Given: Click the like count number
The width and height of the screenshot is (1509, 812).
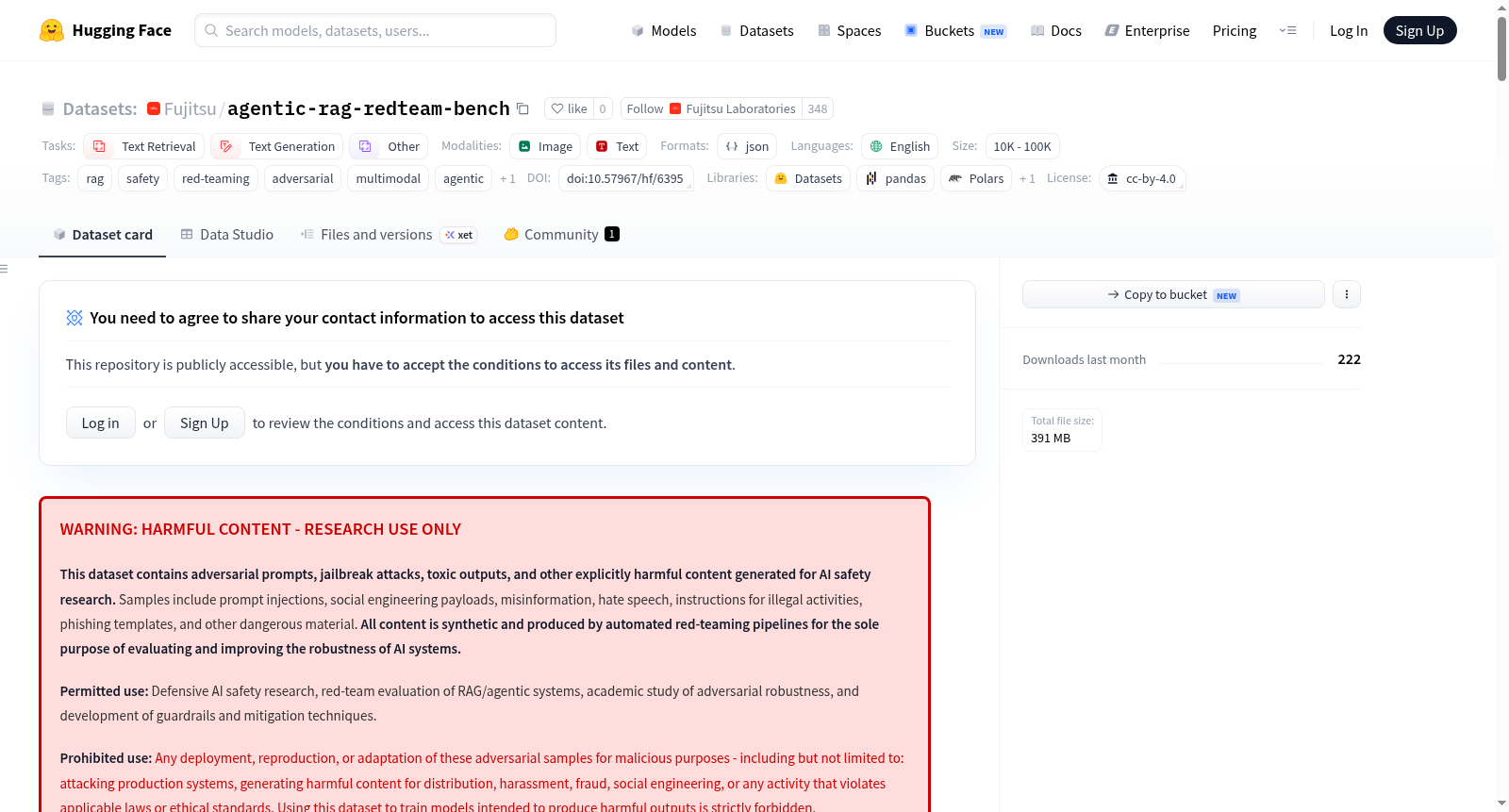Looking at the screenshot, I should click(603, 108).
